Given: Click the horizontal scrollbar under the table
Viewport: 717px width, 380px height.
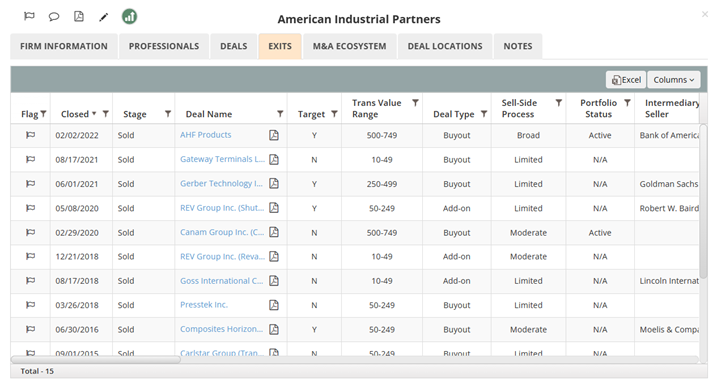Looking at the screenshot, I should tap(96, 359).
